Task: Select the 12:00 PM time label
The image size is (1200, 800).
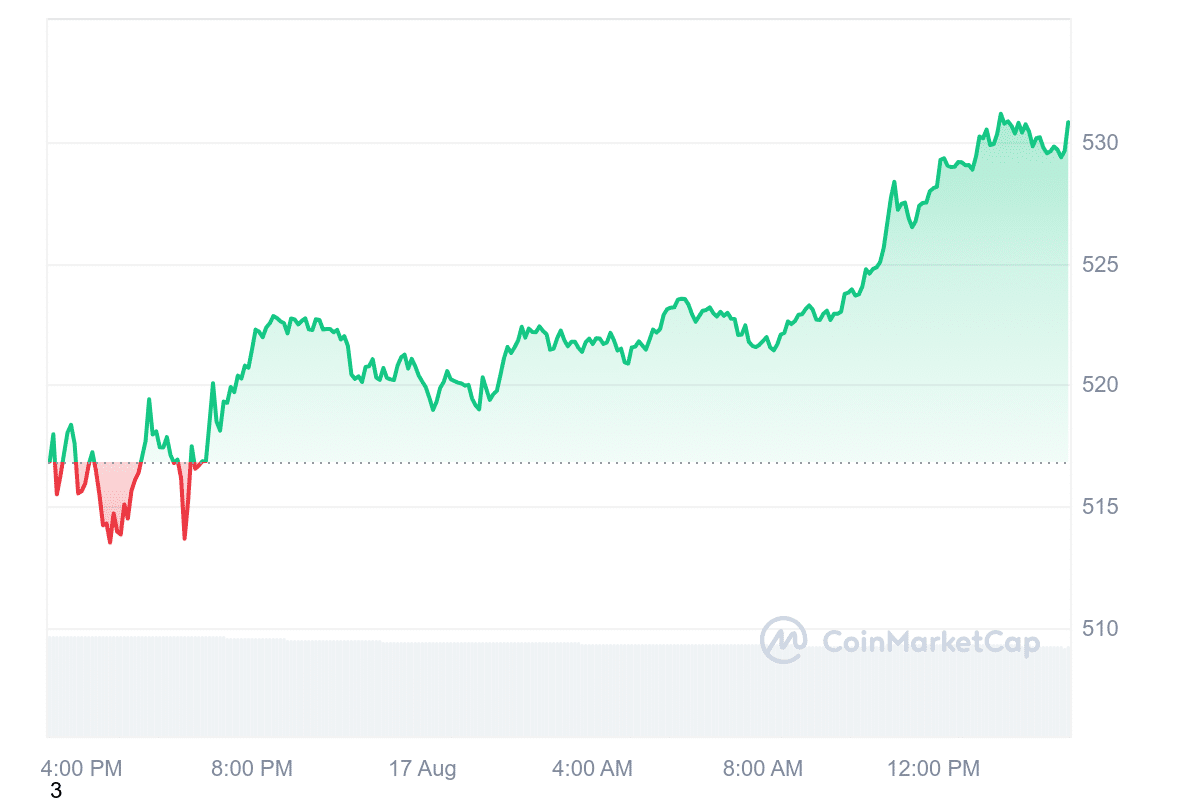Action: [x=932, y=769]
